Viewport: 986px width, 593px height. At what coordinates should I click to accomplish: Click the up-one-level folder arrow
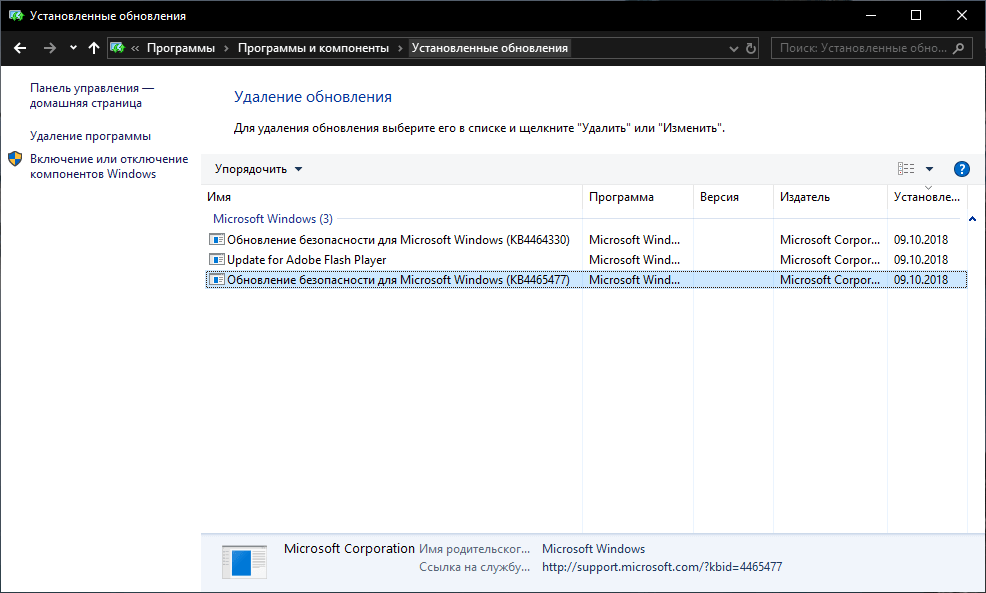coord(93,47)
